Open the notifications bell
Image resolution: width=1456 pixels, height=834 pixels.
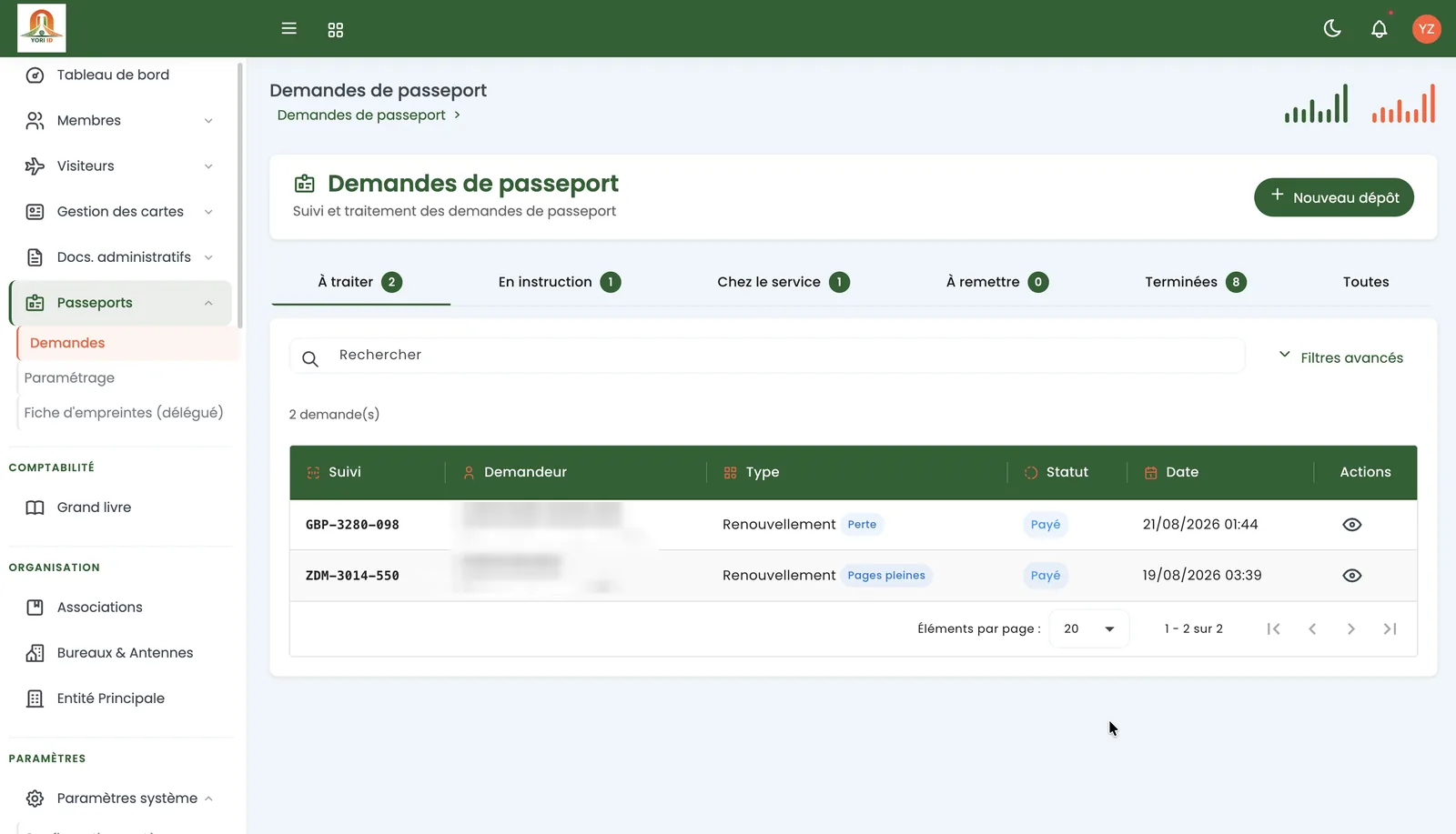click(1380, 29)
